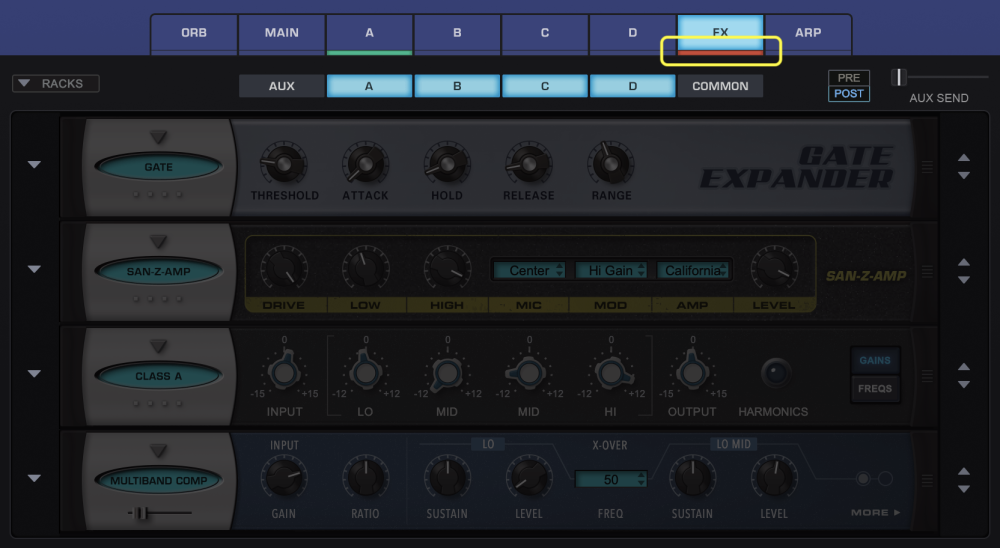Viewport: 1000px width, 548px height.
Task: Click the X-Over FREQ value field
Action: click(611, 479)
